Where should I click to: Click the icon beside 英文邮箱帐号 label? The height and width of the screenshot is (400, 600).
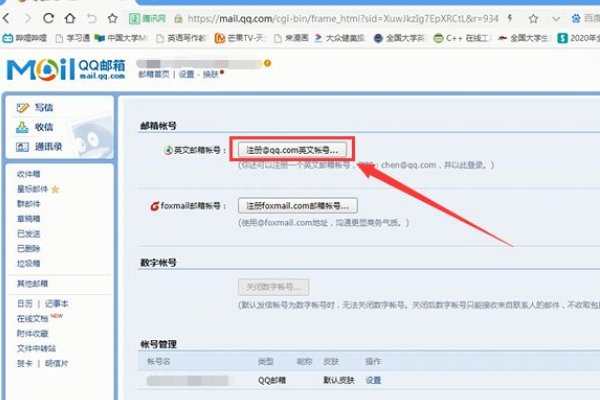(168, 150)
